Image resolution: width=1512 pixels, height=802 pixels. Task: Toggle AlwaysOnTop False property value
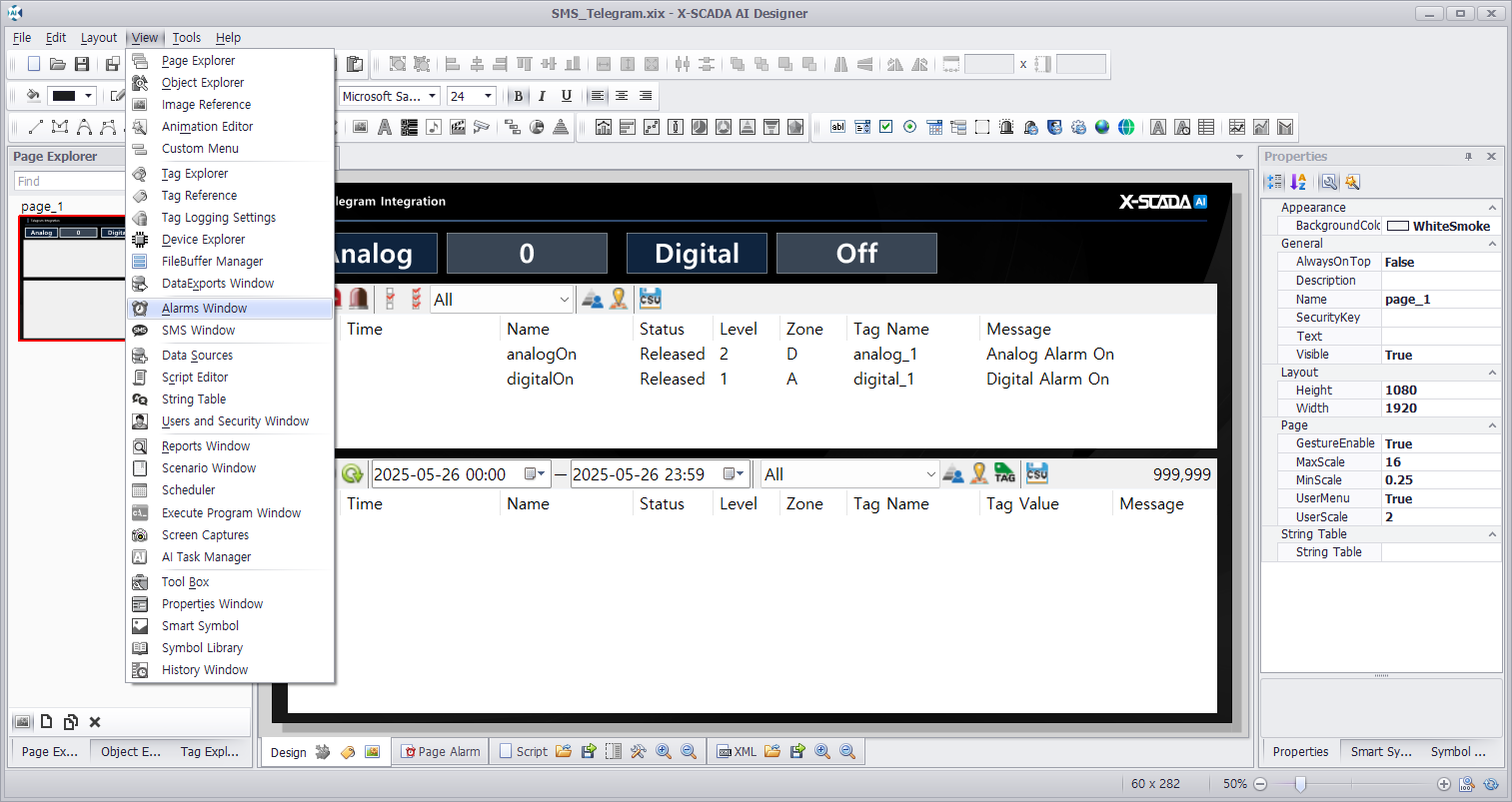pyautogui.click(x=1441, y=262)
